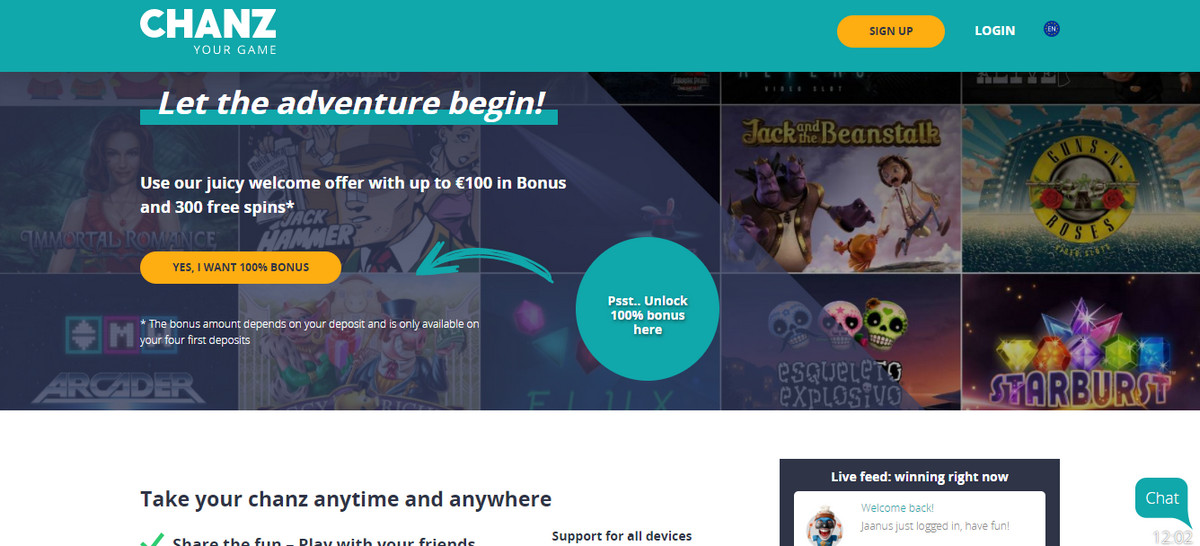The width and height of the screenshot is (1200, 546).
Task: Click the Let the adventure begin banner heading
Action: pyautogui.click(x=351, y=103)
